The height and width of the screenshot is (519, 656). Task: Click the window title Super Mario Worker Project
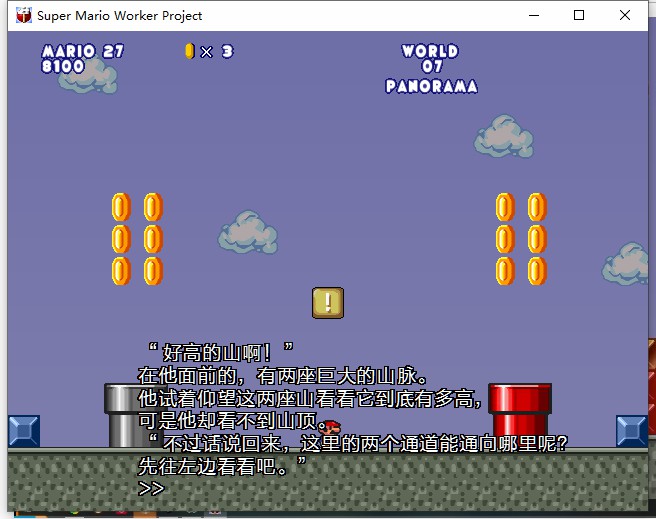point(120,16)
